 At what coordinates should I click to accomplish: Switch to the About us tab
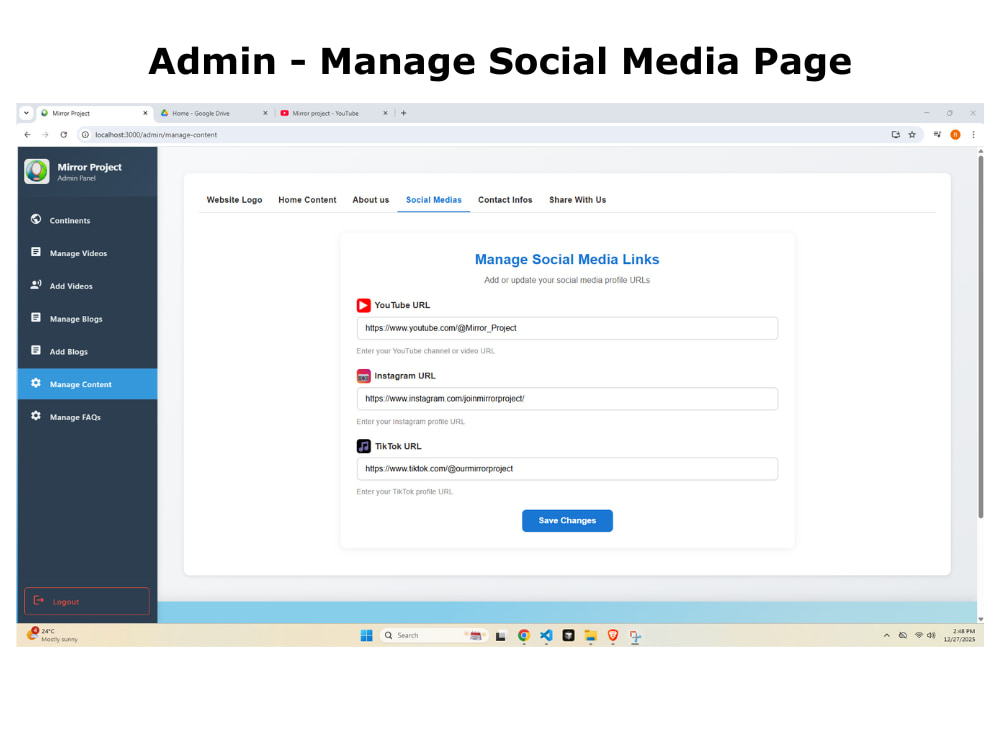(x=371, y=200)
